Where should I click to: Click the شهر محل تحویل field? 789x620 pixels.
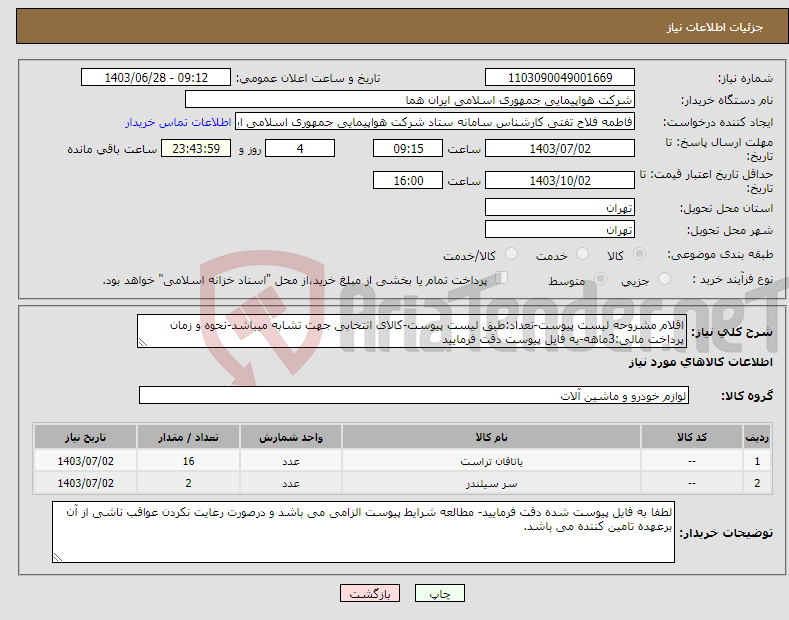pos(560,229)
